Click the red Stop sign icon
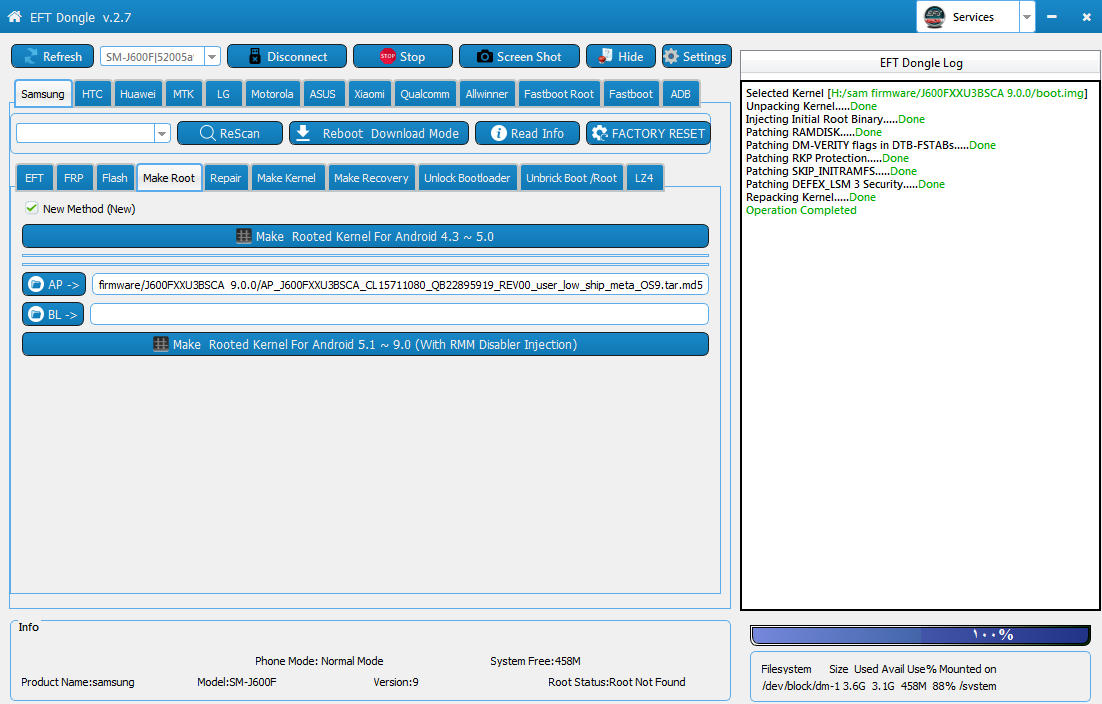Viewport: 1102px width, 704px height. pyautogui.click(x=387, y=56)
